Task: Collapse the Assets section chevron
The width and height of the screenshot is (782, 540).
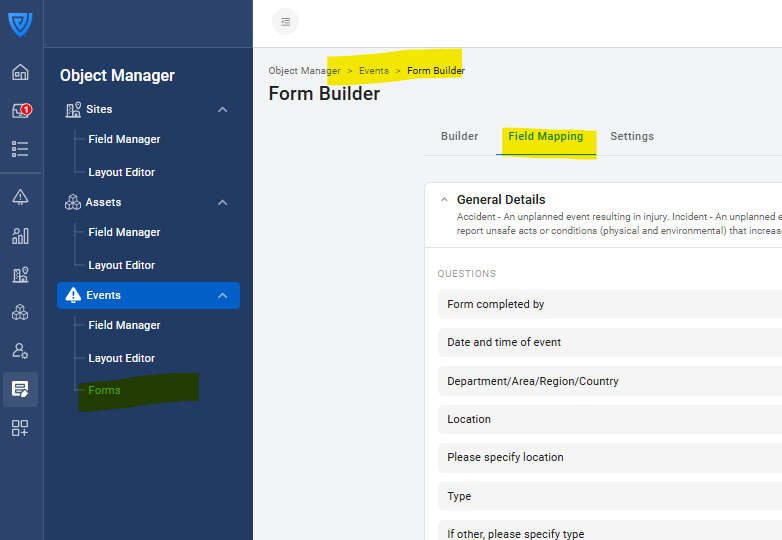Action: point(223,202)
